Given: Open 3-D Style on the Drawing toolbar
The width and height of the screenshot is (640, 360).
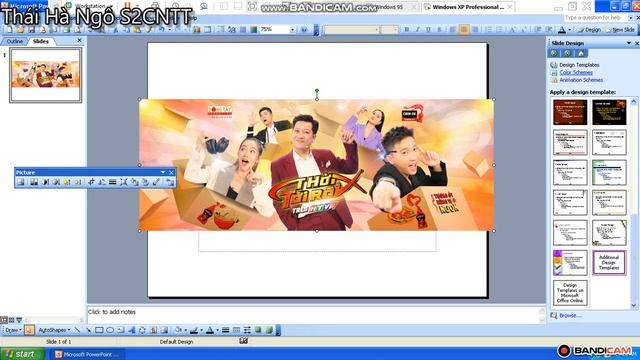Looking at the screenshot, I should point(269,330).
